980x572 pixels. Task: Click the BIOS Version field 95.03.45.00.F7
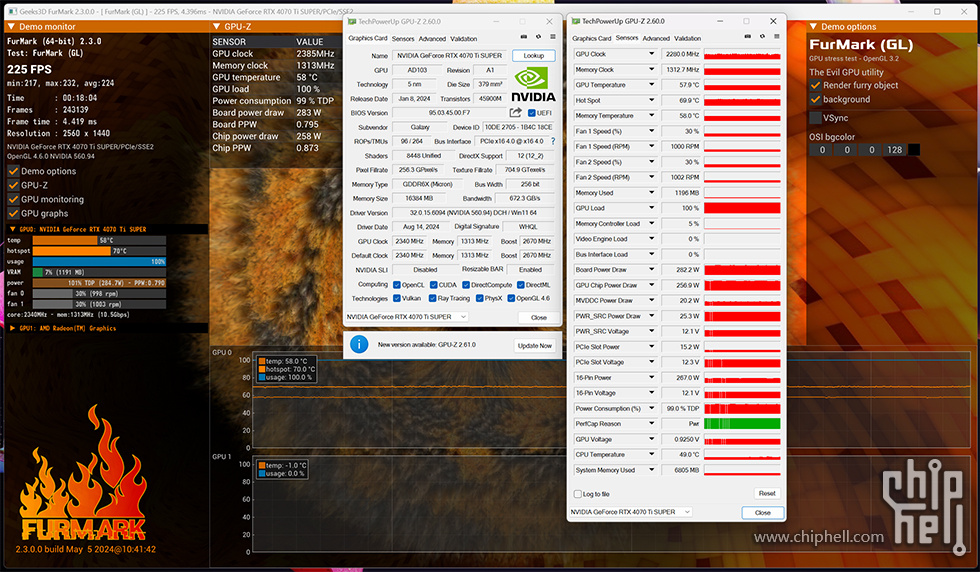coord(449,113)
